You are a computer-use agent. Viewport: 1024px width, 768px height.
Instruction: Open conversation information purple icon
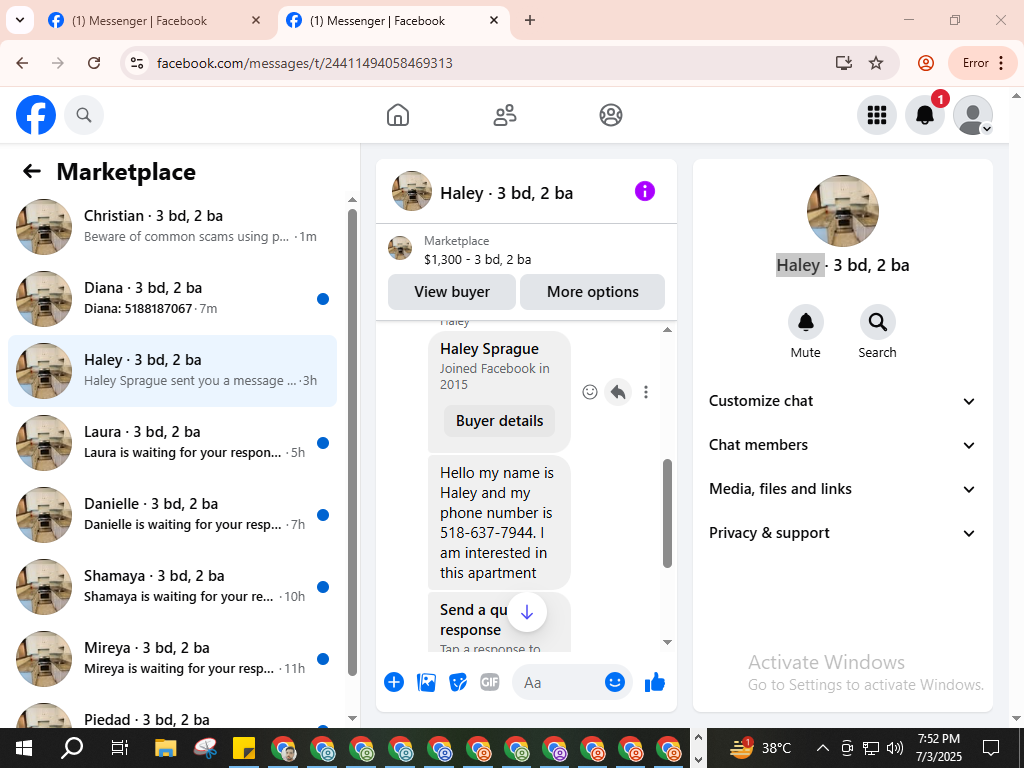tap(645, 191)
